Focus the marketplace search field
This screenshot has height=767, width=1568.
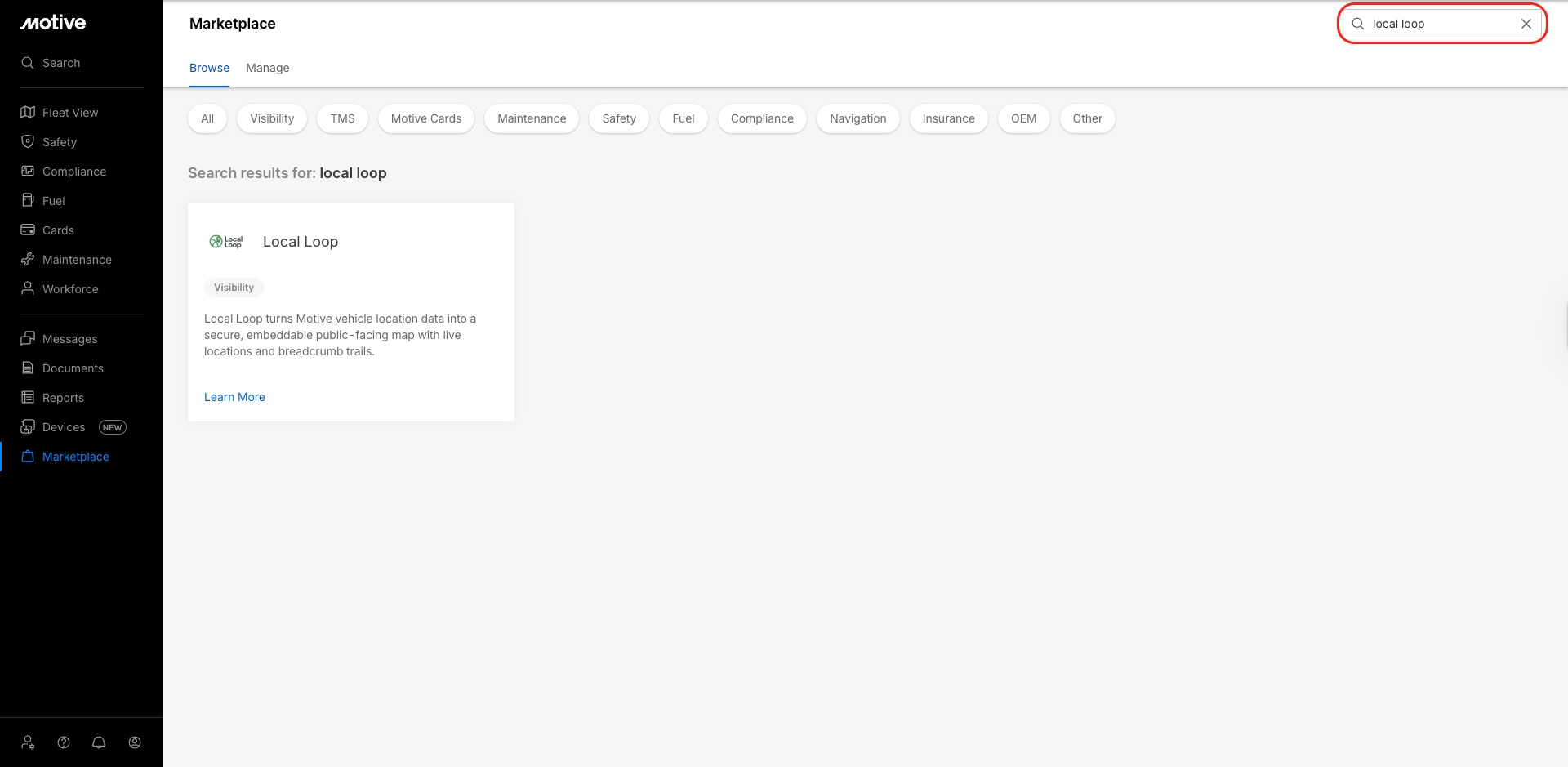pos(1442,24)
